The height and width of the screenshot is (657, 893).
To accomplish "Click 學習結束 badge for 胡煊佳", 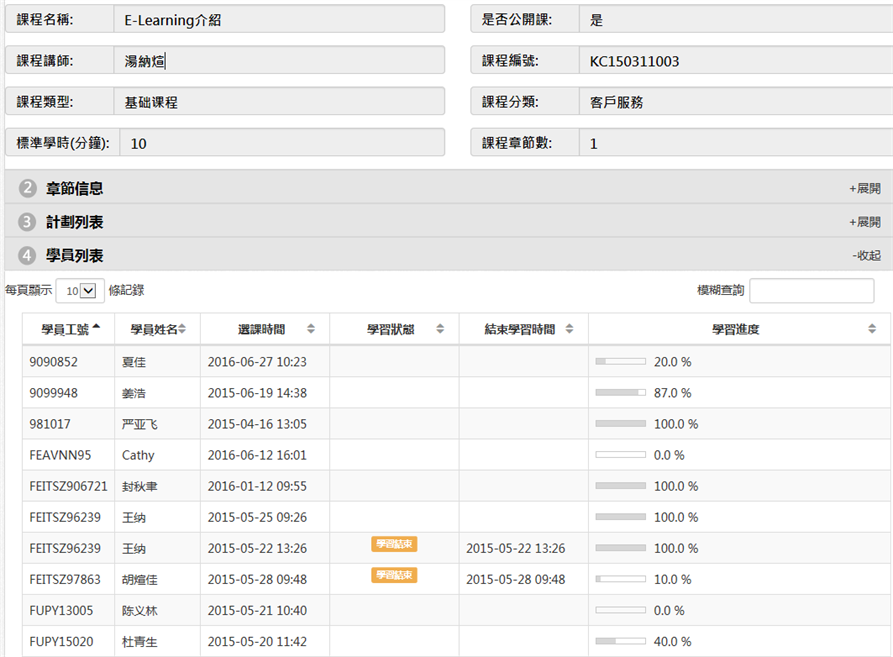I will [394, 576].
